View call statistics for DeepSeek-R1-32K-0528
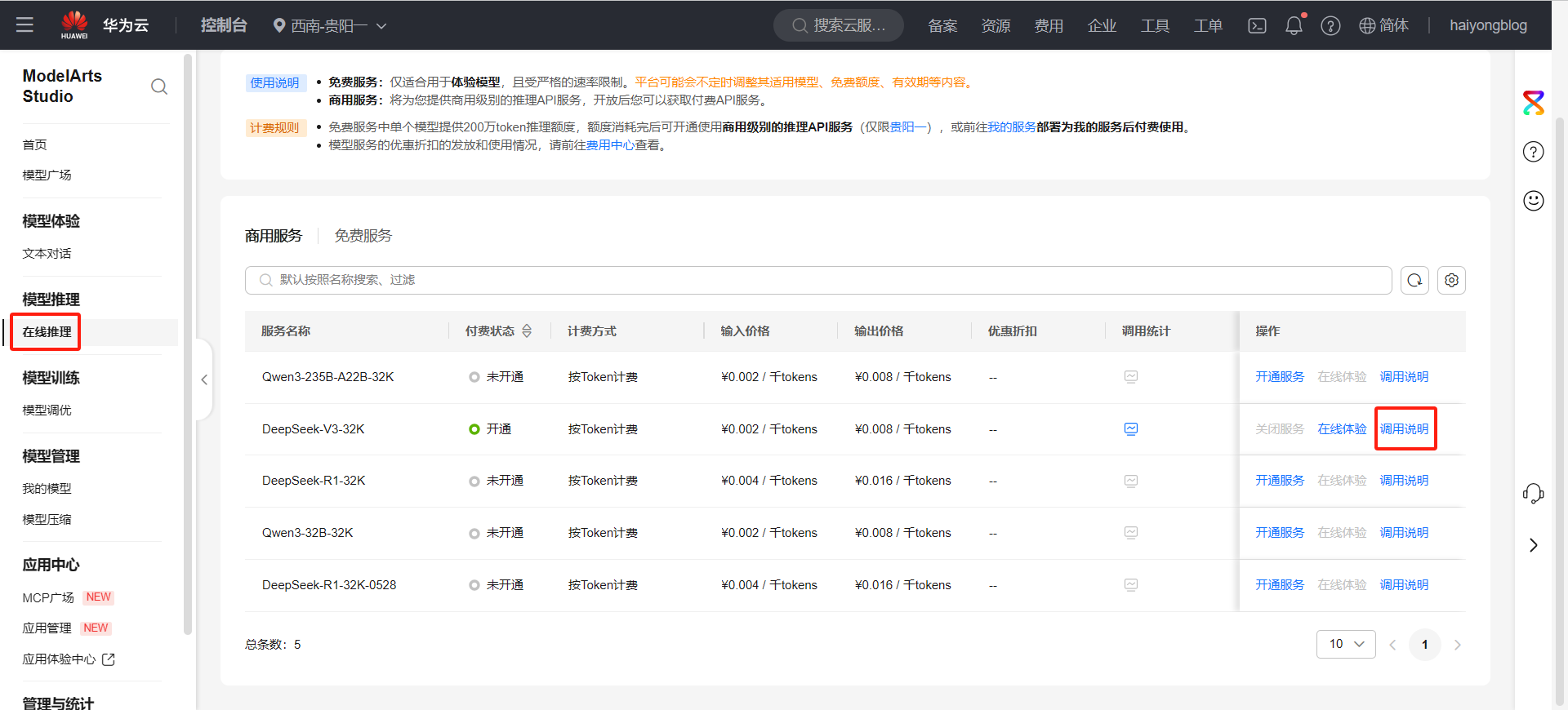Image resolution: width=1568 pixels, height=710 pixels. 1131,585
